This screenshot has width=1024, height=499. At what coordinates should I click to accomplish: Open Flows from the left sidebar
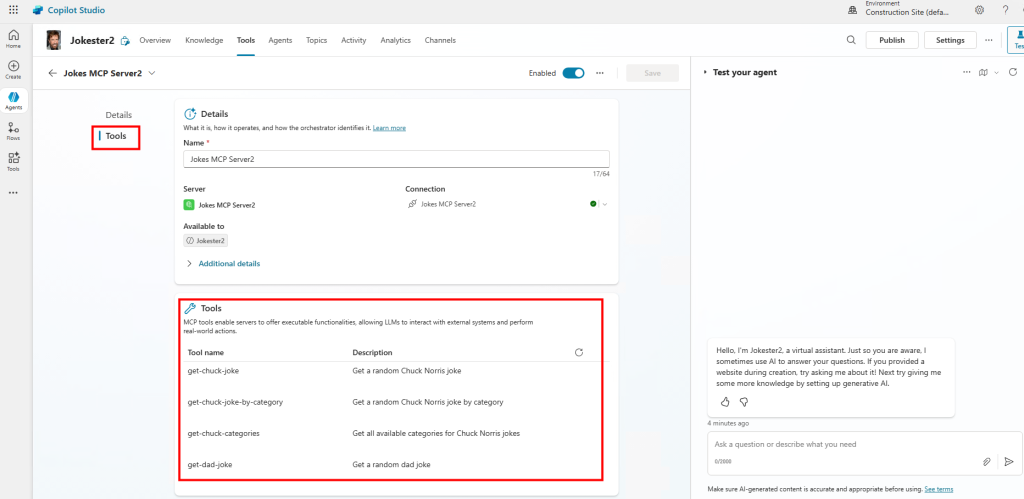13,132
